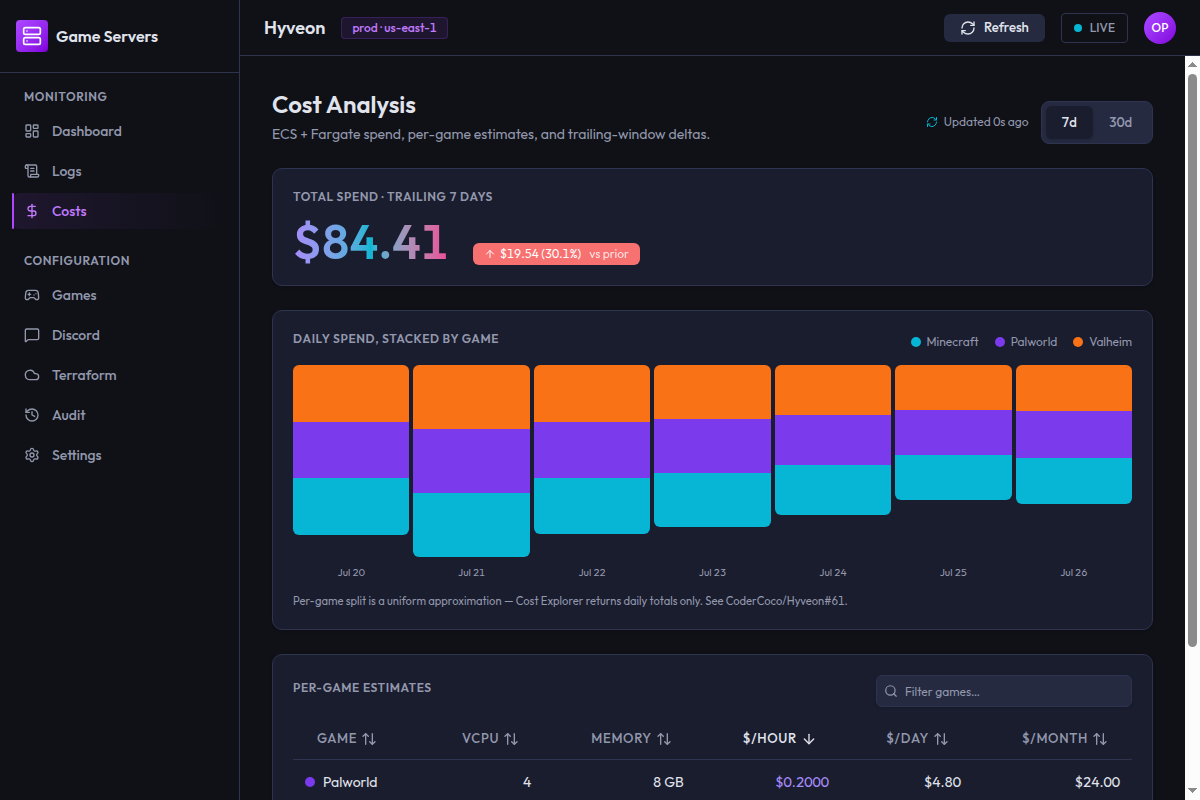
Task: Click the Settings gear icon
Action: [x=32, y=455]
